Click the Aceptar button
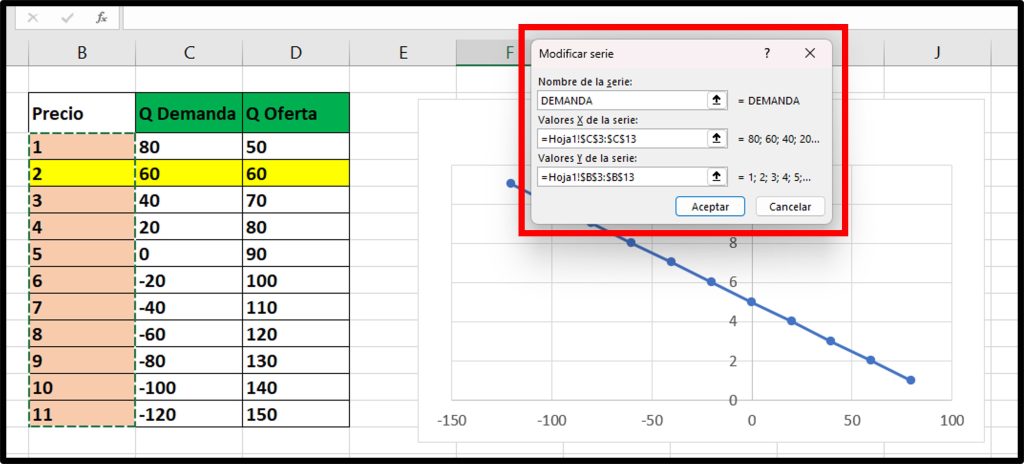 coord(710,207)
